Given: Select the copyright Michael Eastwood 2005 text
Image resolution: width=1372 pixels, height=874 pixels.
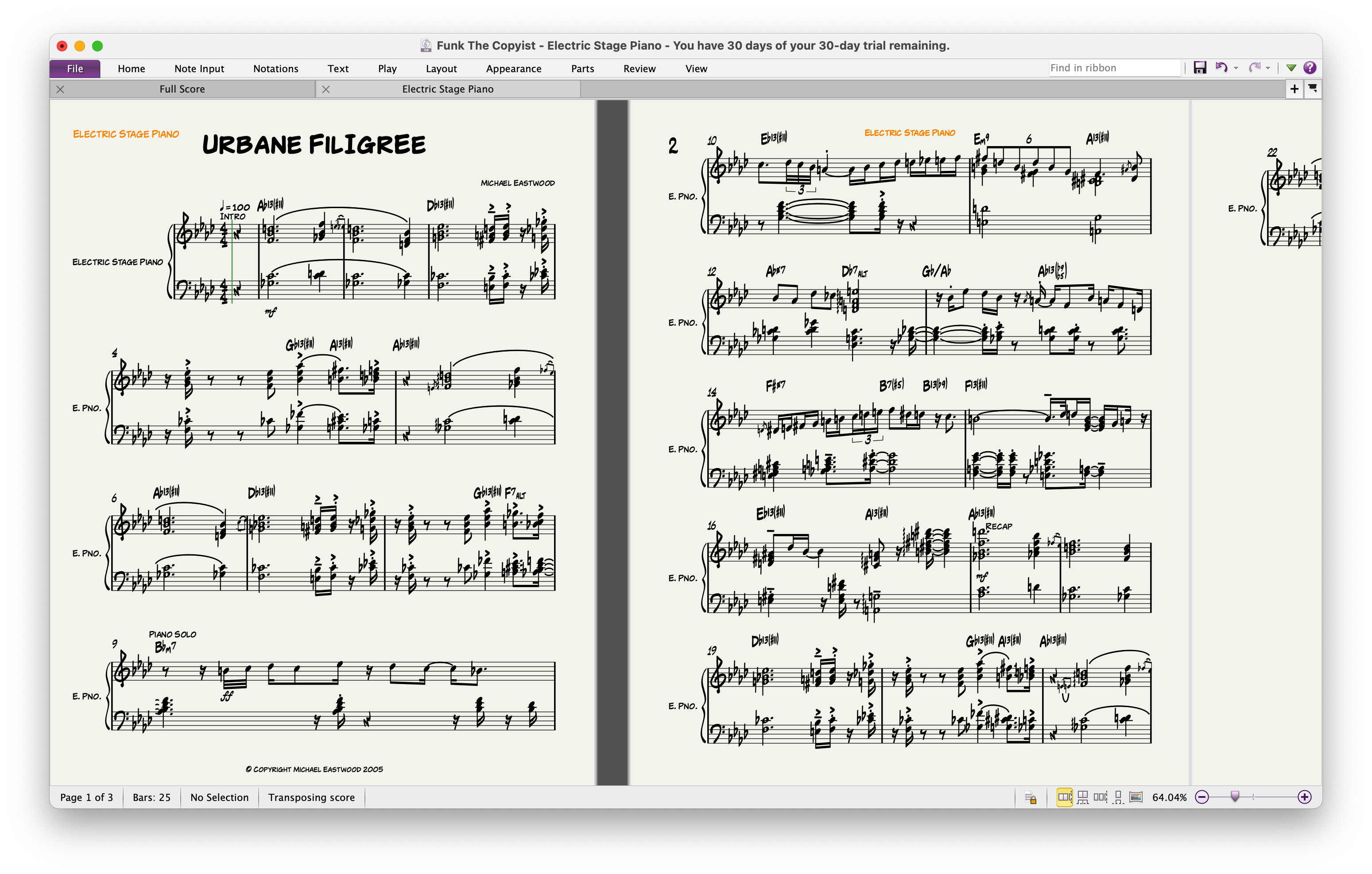Looking at the screenshot, I should click(x=314, y=769).
